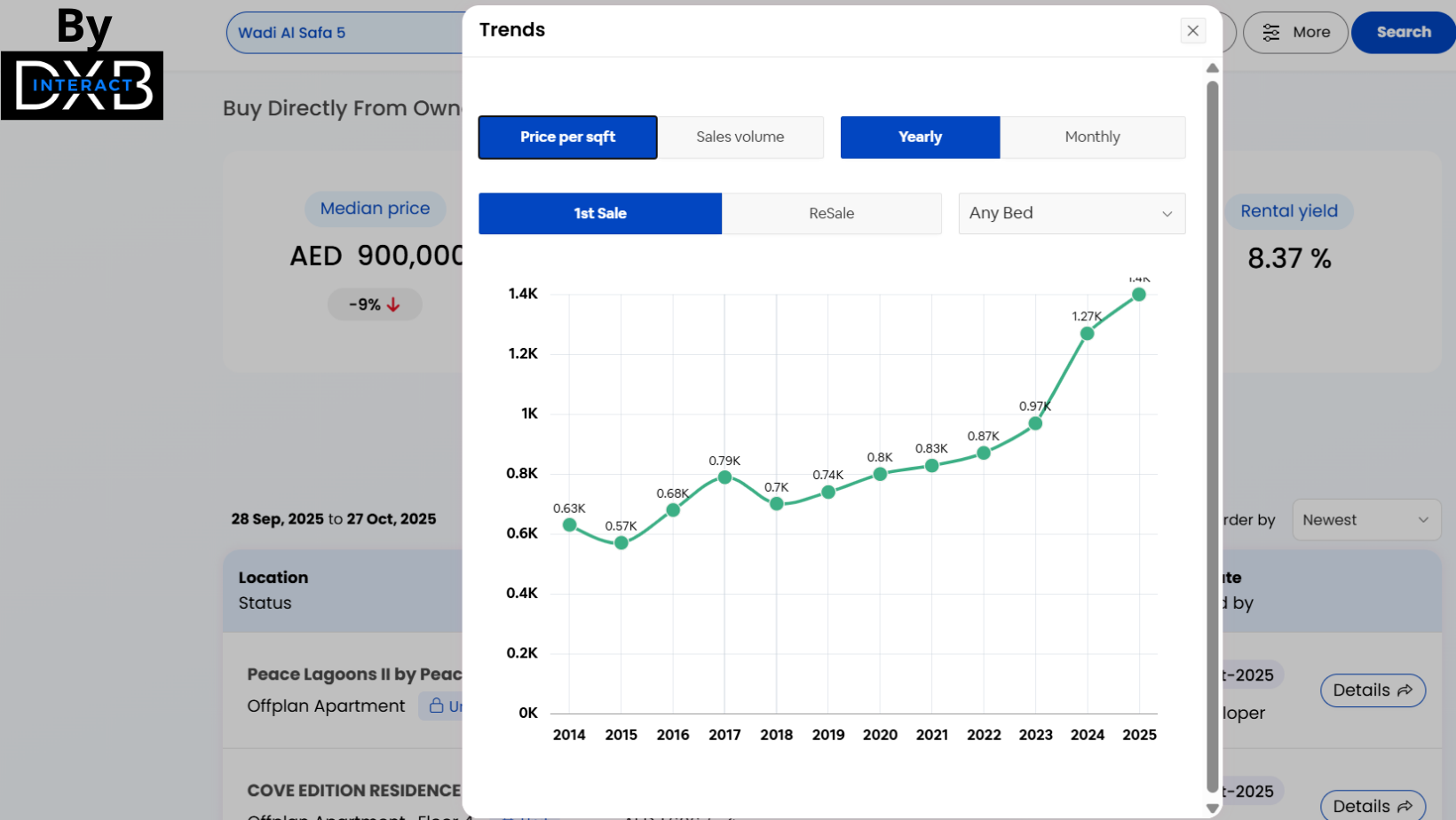Click share arrow on first Details button

1405,690
